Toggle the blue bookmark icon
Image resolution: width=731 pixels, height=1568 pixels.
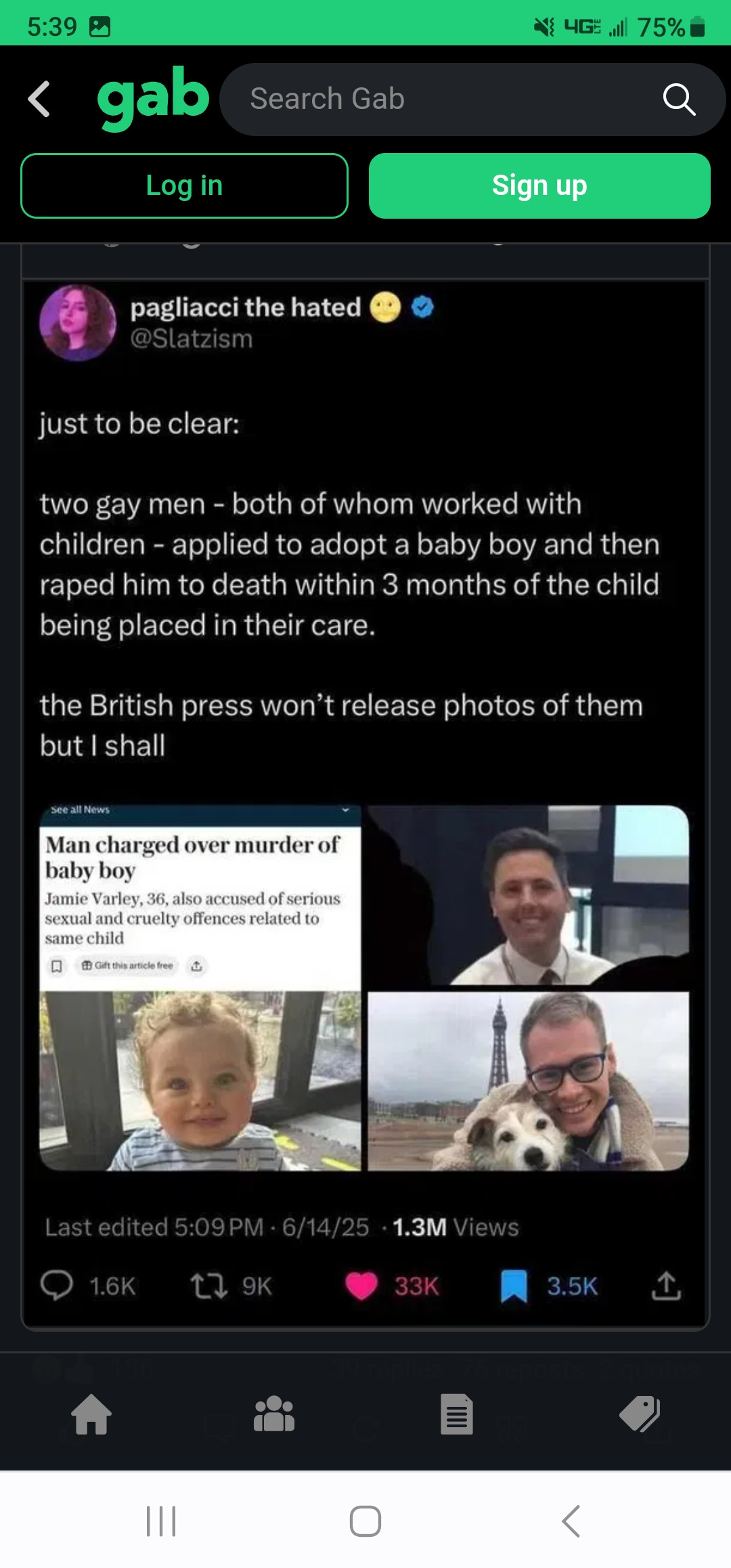click(x=514, y=1285)
